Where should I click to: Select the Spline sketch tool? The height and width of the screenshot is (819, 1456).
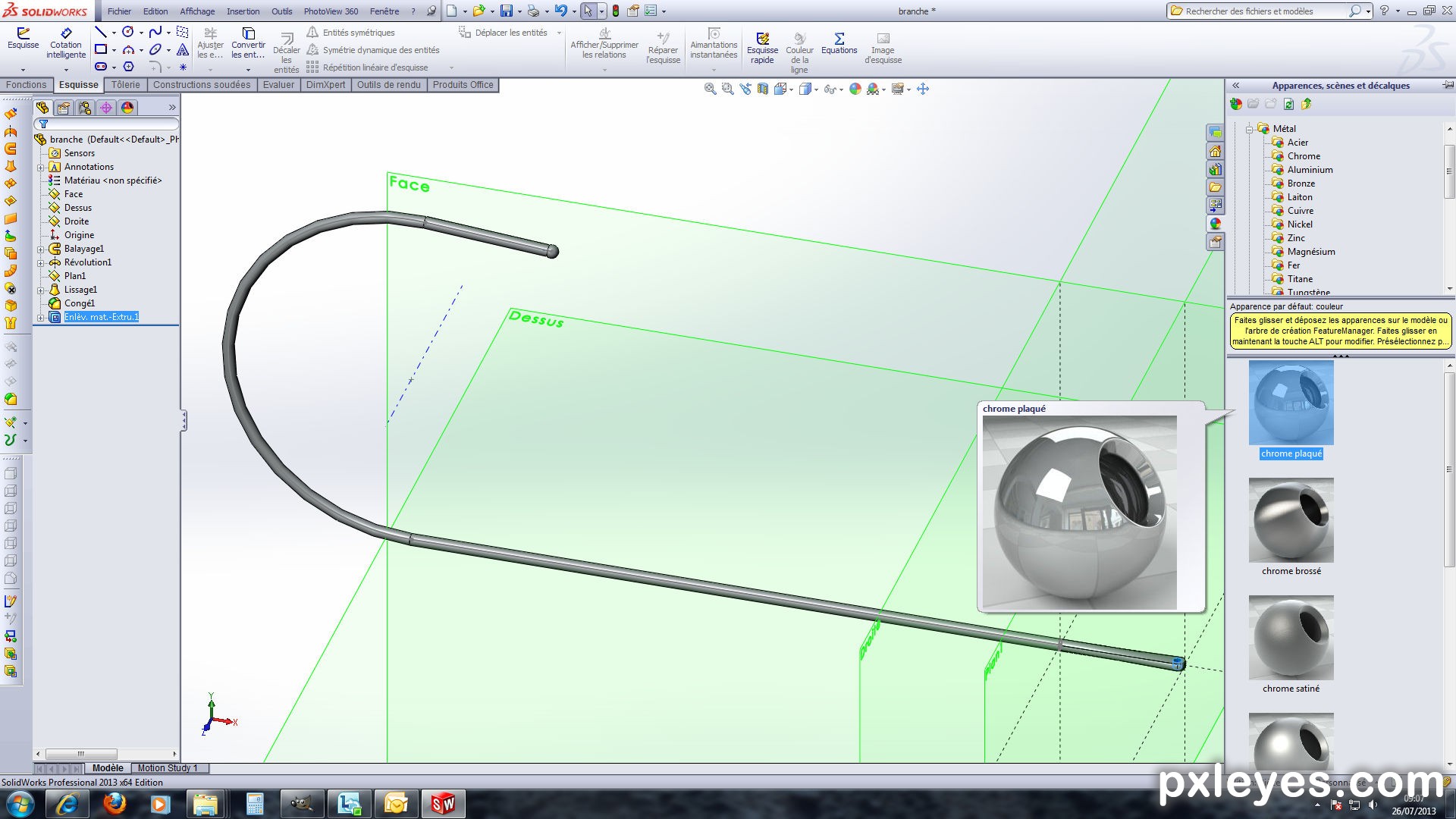click(x=155, y=32)
